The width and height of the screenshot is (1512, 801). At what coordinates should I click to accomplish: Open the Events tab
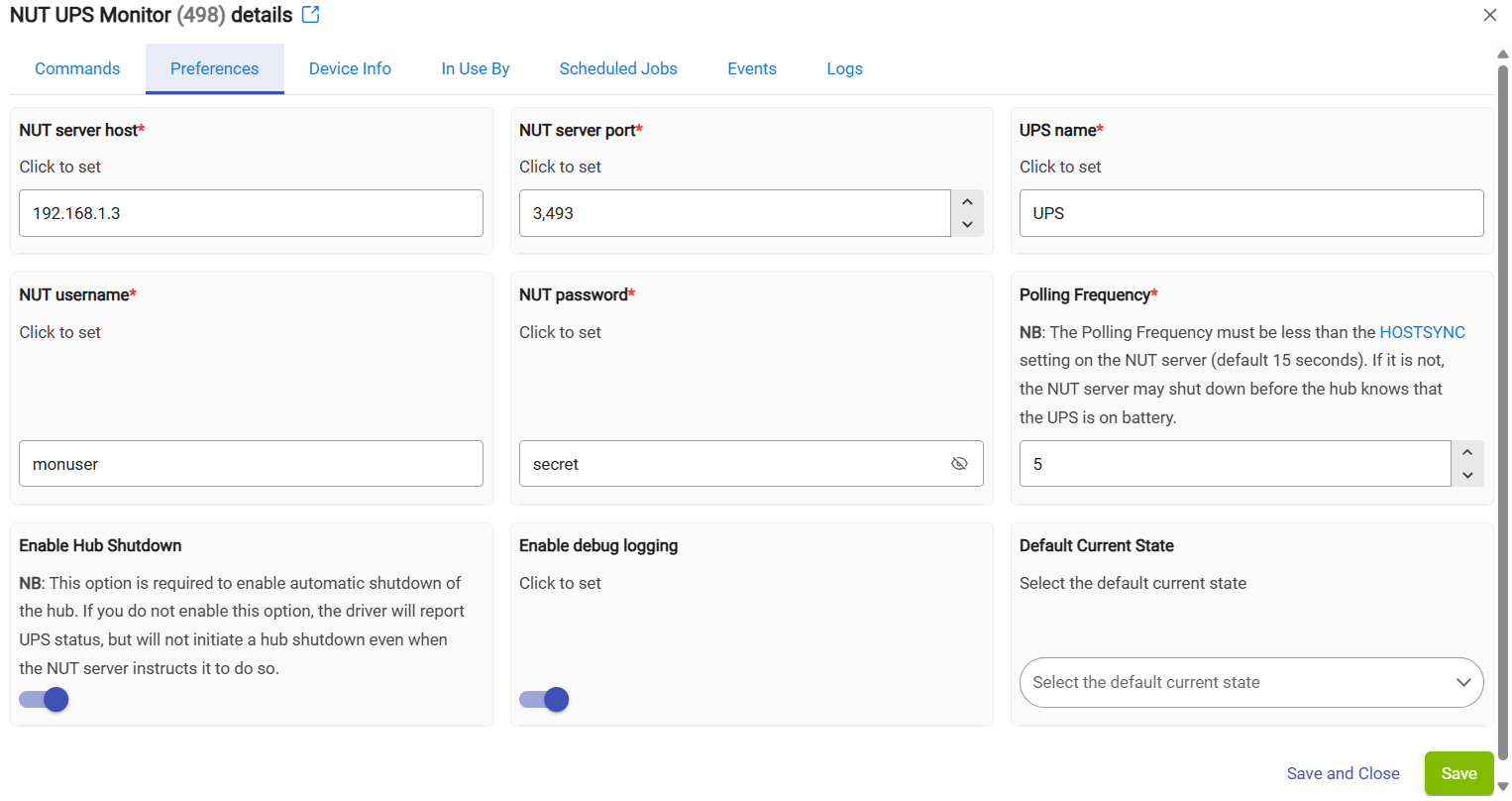752,68
